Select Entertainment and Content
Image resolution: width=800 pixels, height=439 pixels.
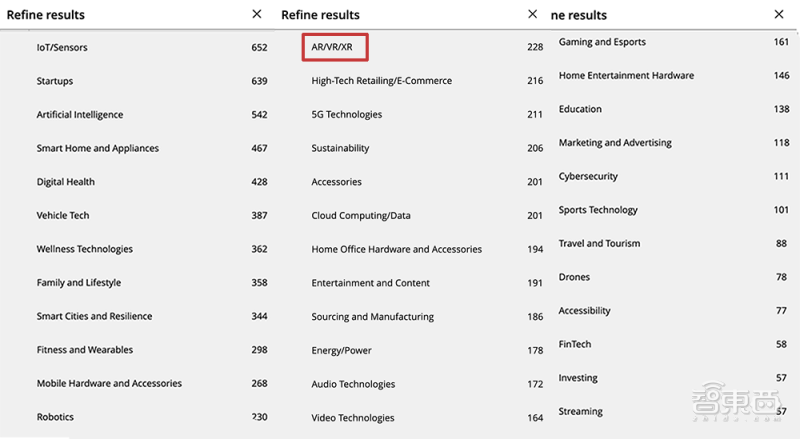tap(370, 283)
